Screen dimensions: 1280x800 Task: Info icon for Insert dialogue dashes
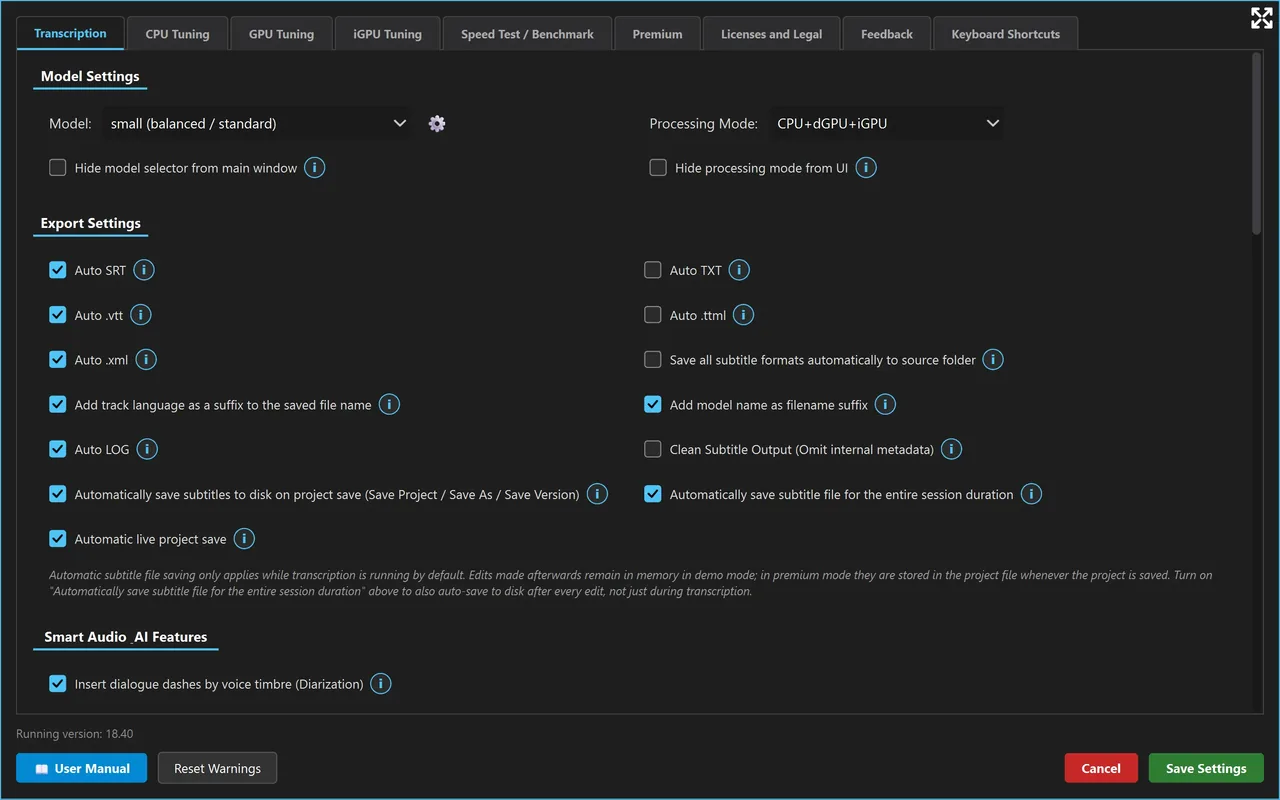point(381,684)
